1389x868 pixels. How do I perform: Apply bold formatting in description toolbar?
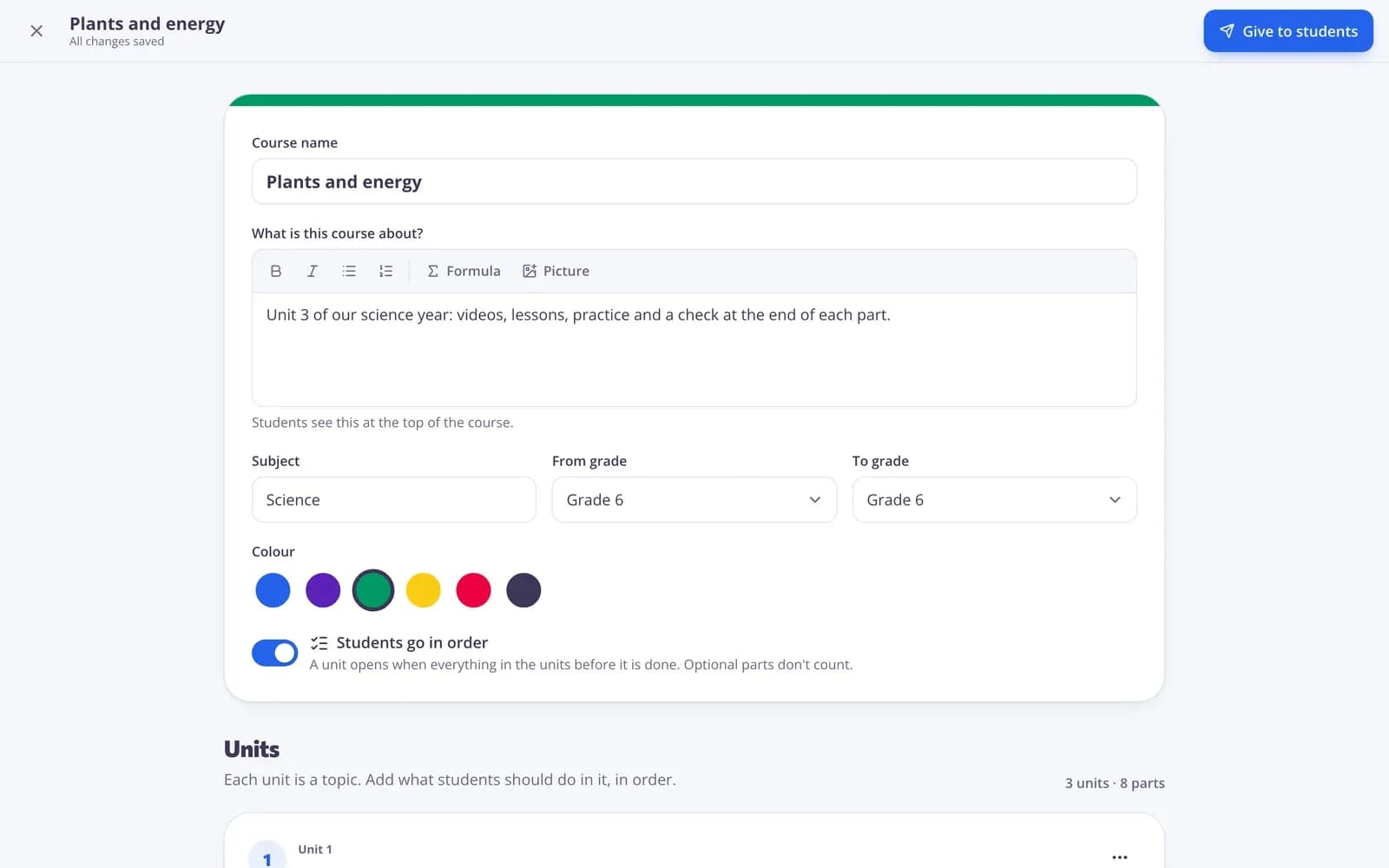276,271
